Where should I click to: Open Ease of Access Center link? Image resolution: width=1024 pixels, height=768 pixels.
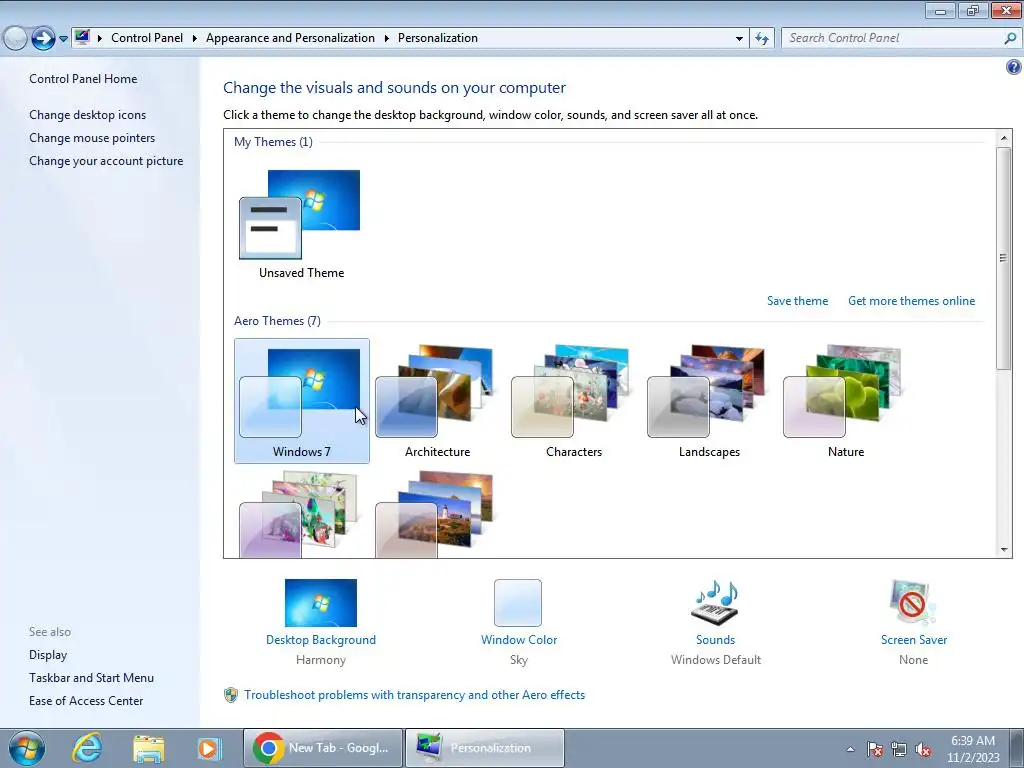[86, 701]
